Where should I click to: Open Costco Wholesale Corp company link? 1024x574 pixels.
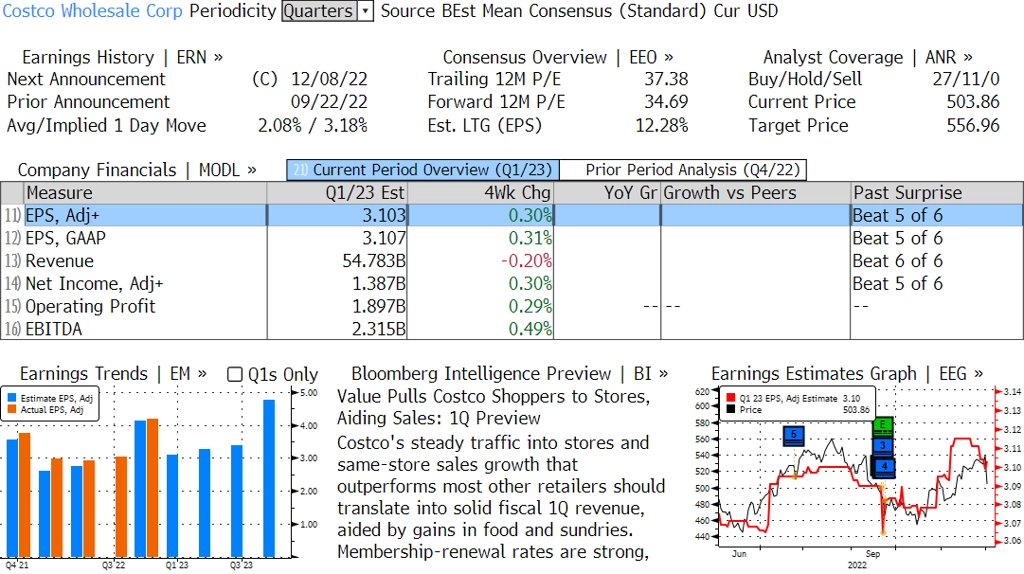[x=92, y=11]
